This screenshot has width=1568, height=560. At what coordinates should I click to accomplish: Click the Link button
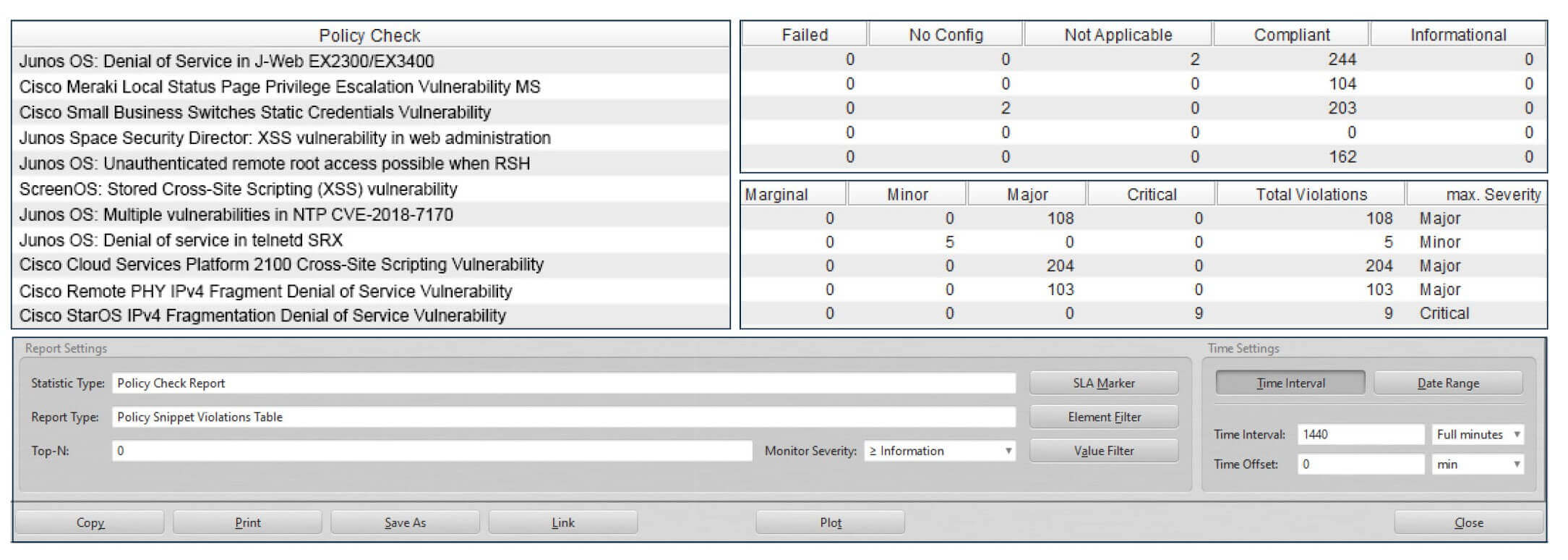click(563, 522)
